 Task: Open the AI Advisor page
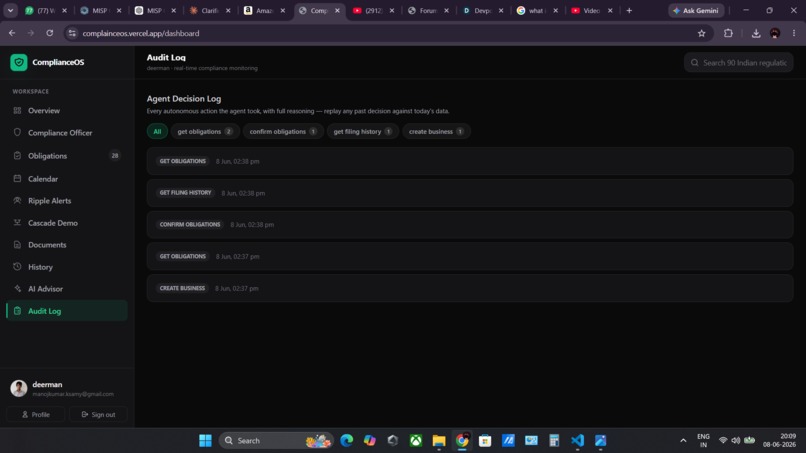click(x=67, y=289)
